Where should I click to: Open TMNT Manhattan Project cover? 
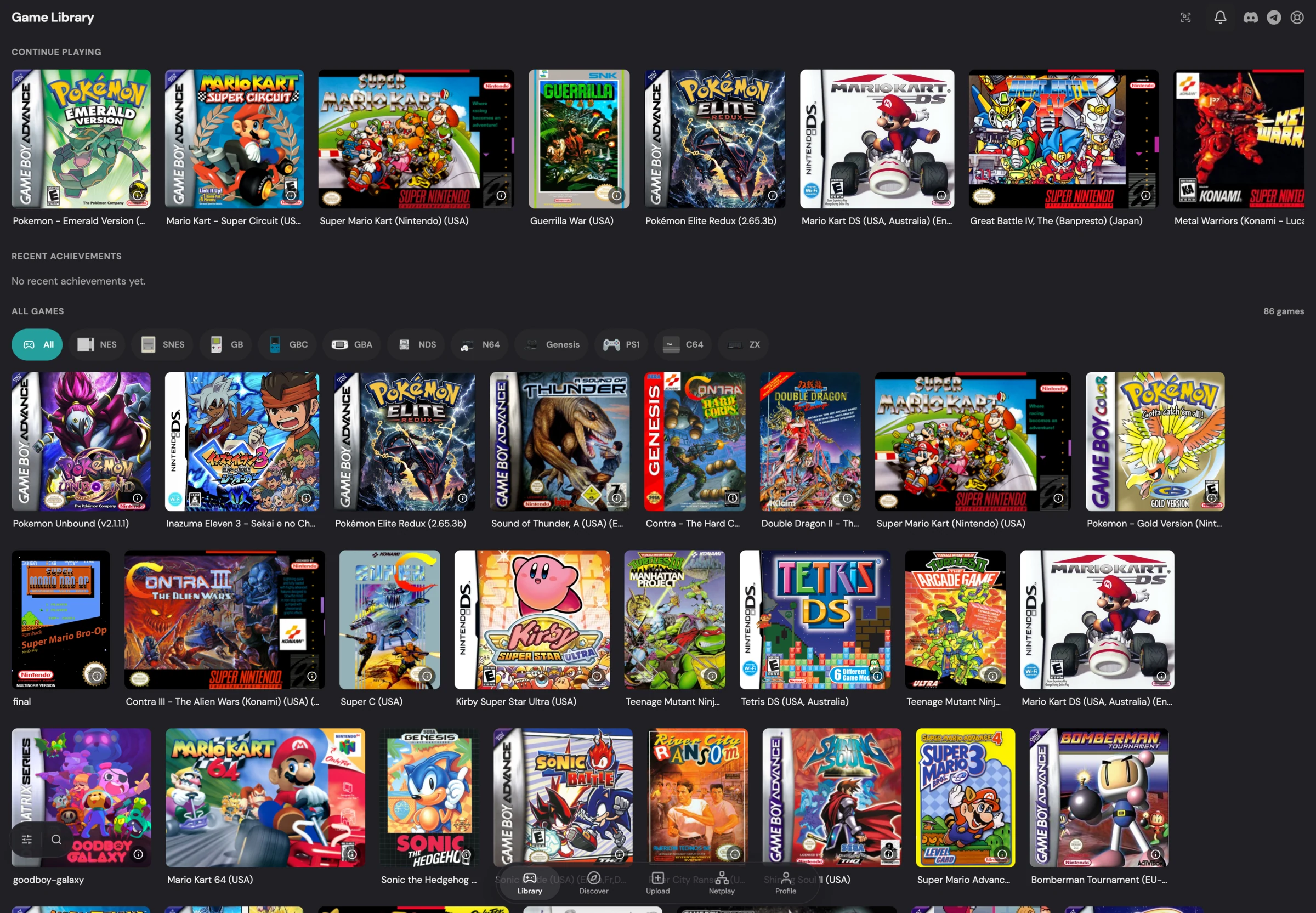(x=675, y=620)
